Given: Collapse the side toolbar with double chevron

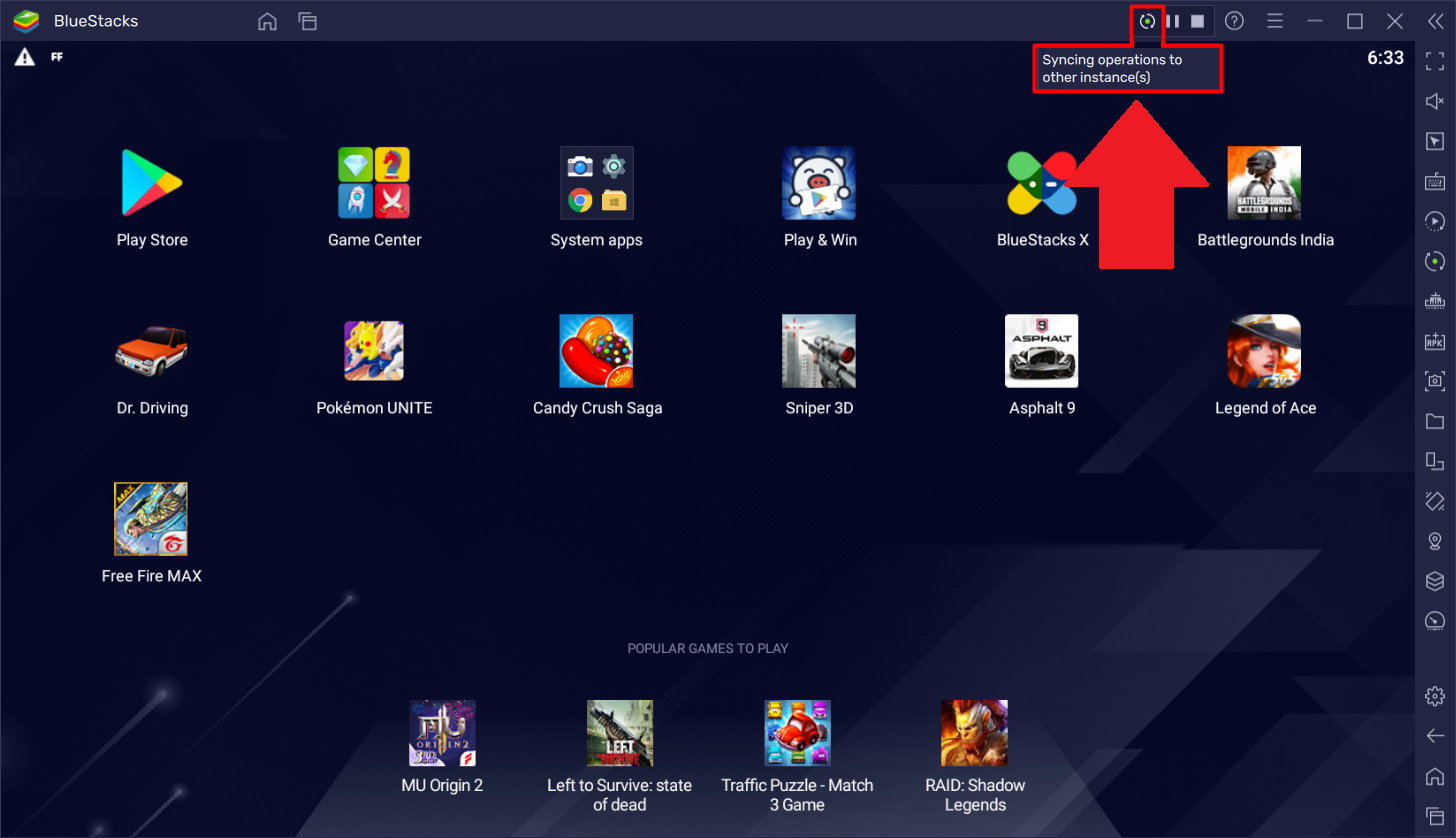Looking at the screenshot, I should click(x=1434, y=21).
